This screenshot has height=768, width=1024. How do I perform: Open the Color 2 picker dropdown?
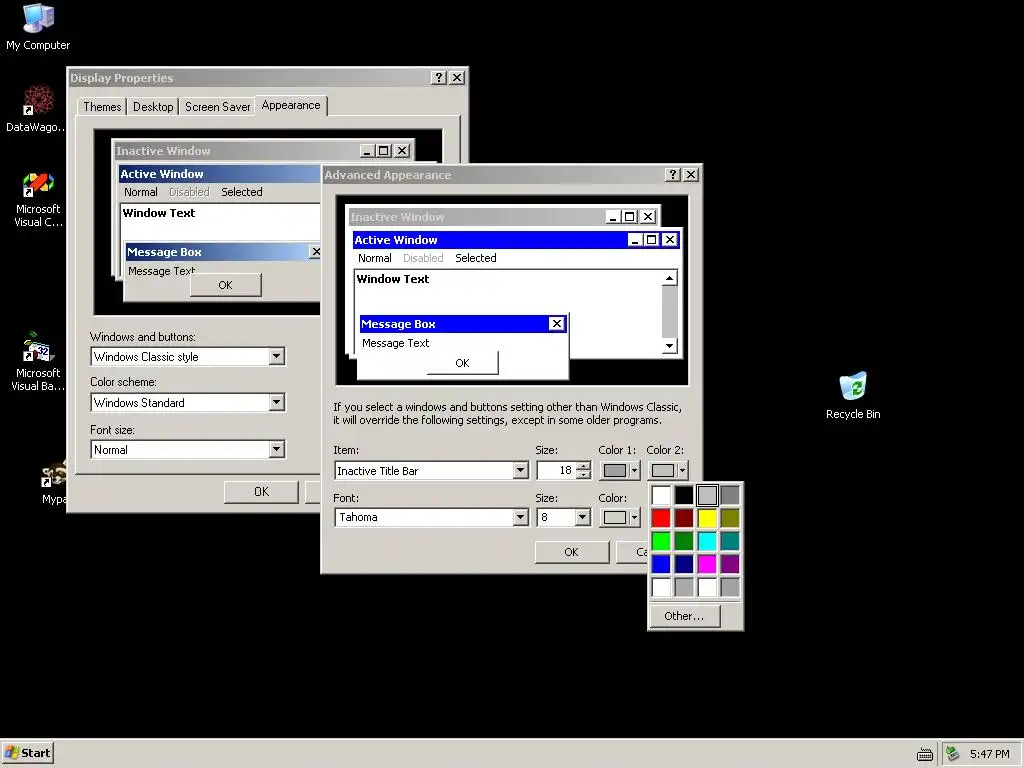pos(682,470)
